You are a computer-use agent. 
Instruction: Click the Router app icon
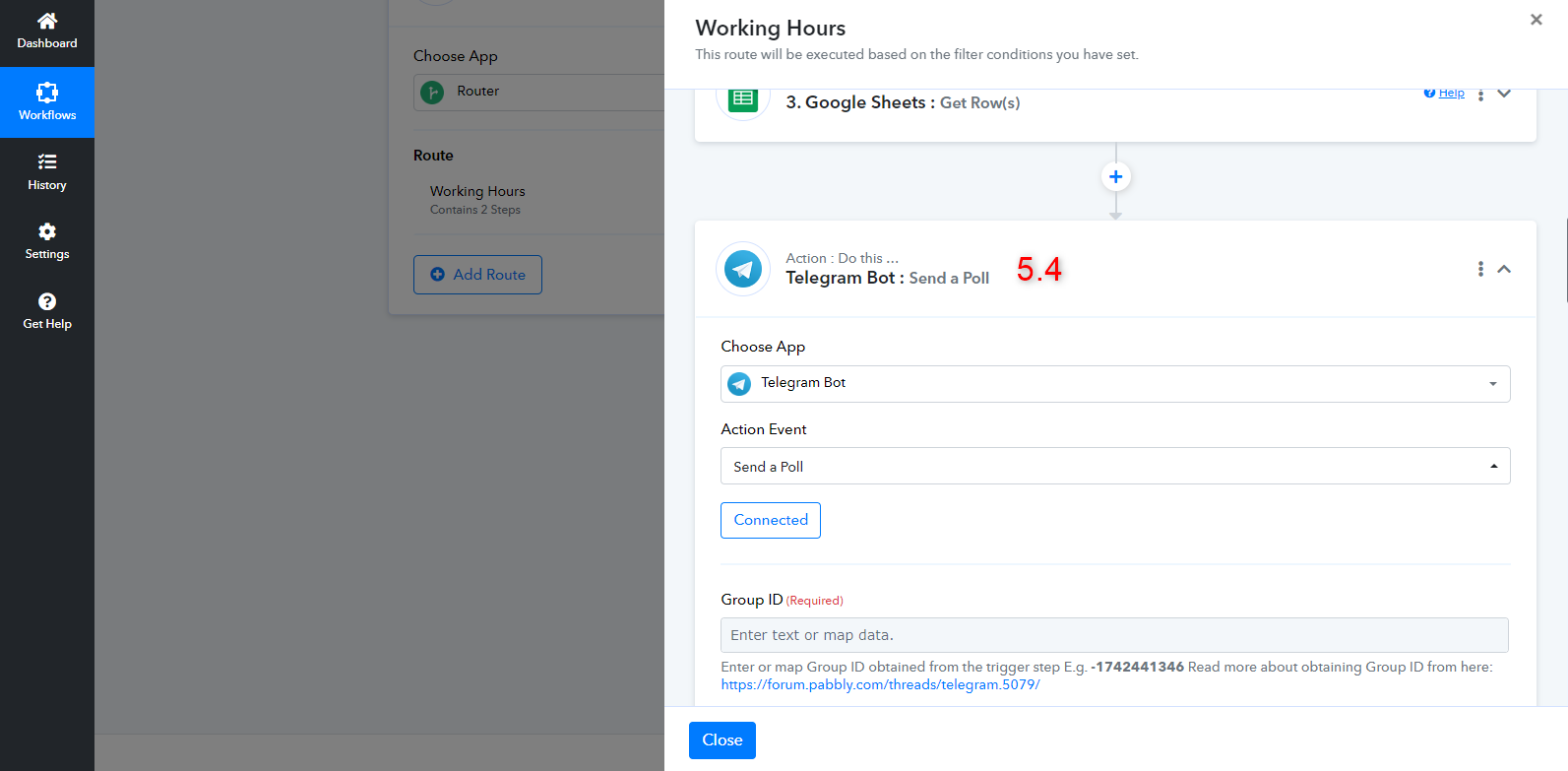pos(432,92)
